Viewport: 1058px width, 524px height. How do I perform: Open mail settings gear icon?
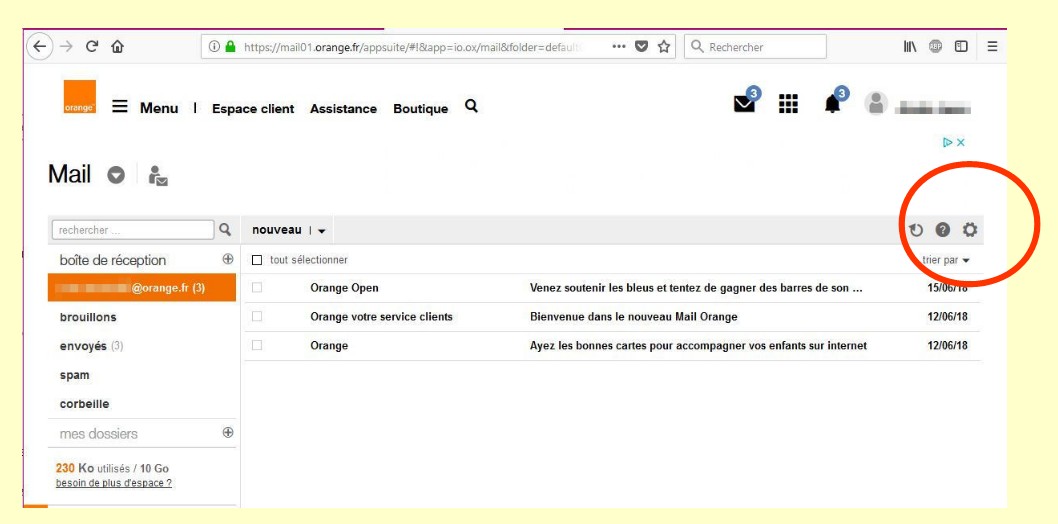tap(968, 230)
